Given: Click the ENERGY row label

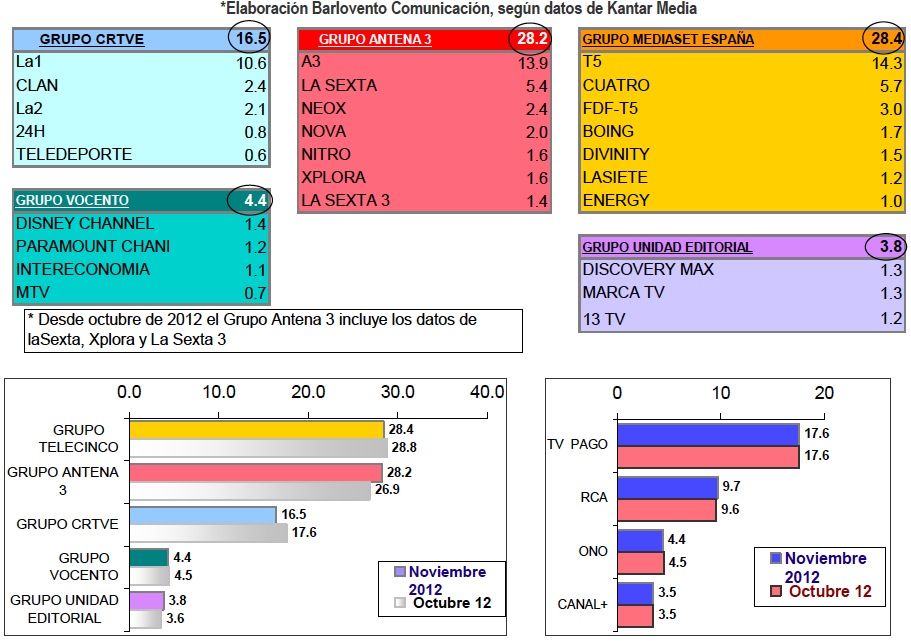Looking at the screenshot, I should click(x=616, y=200).
